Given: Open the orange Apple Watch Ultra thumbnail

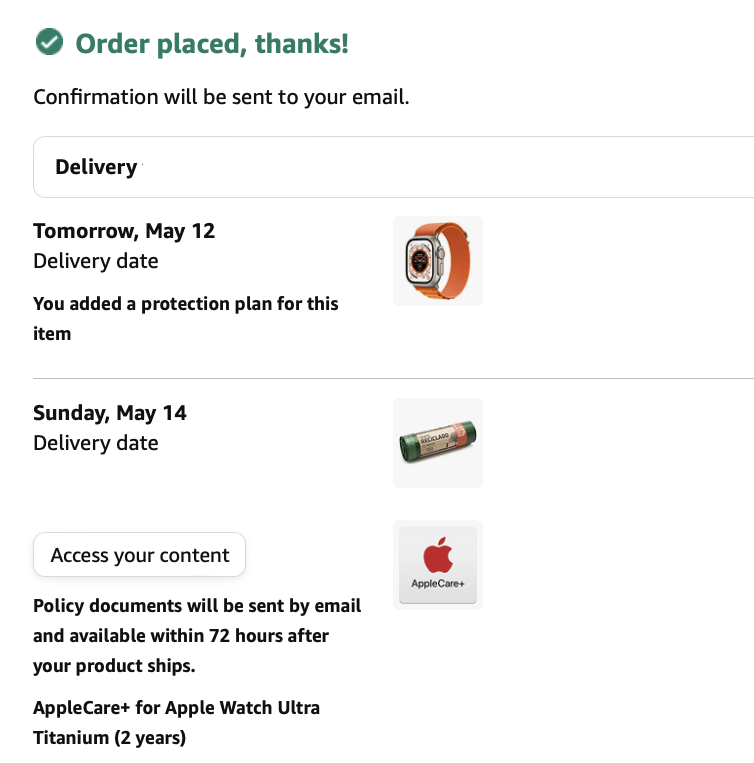Looking at the screenshot, I should point(437,261).
